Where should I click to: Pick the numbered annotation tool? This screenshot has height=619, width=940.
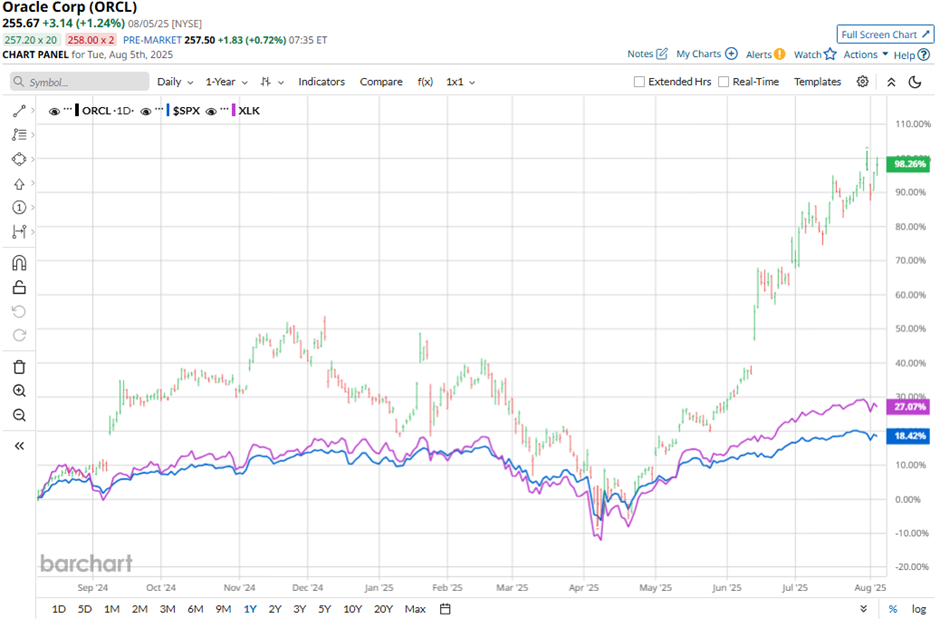pos(19,207)
